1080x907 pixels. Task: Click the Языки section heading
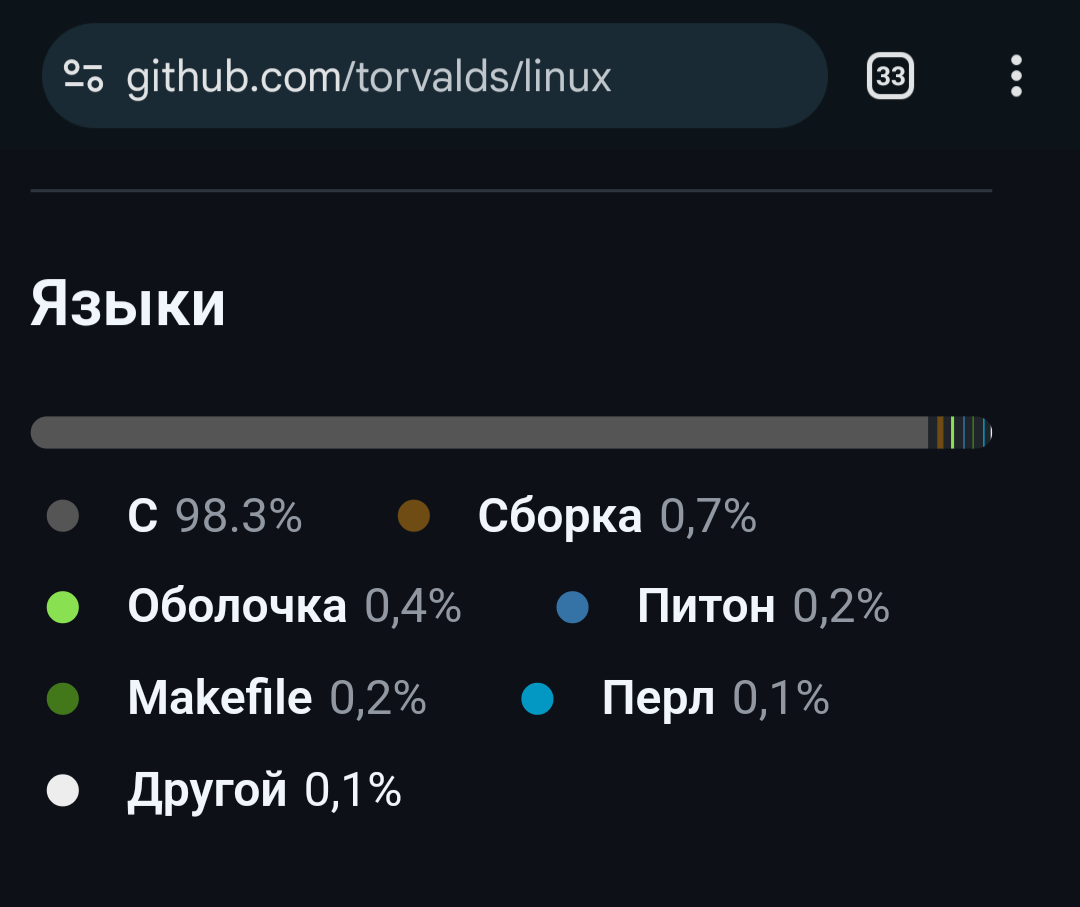128,304
